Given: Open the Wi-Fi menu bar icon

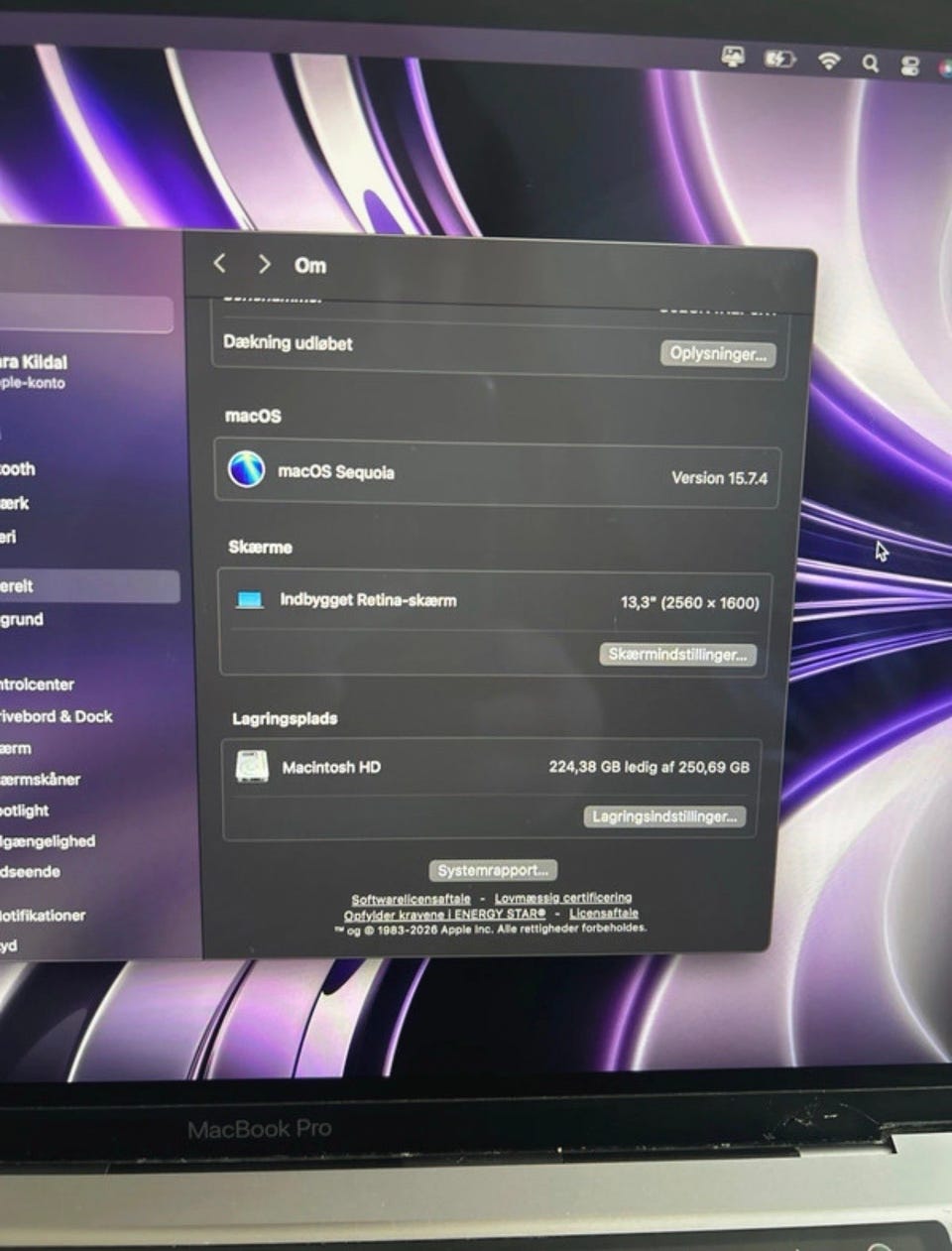Looking at the screenshot, I should [828, 62].
